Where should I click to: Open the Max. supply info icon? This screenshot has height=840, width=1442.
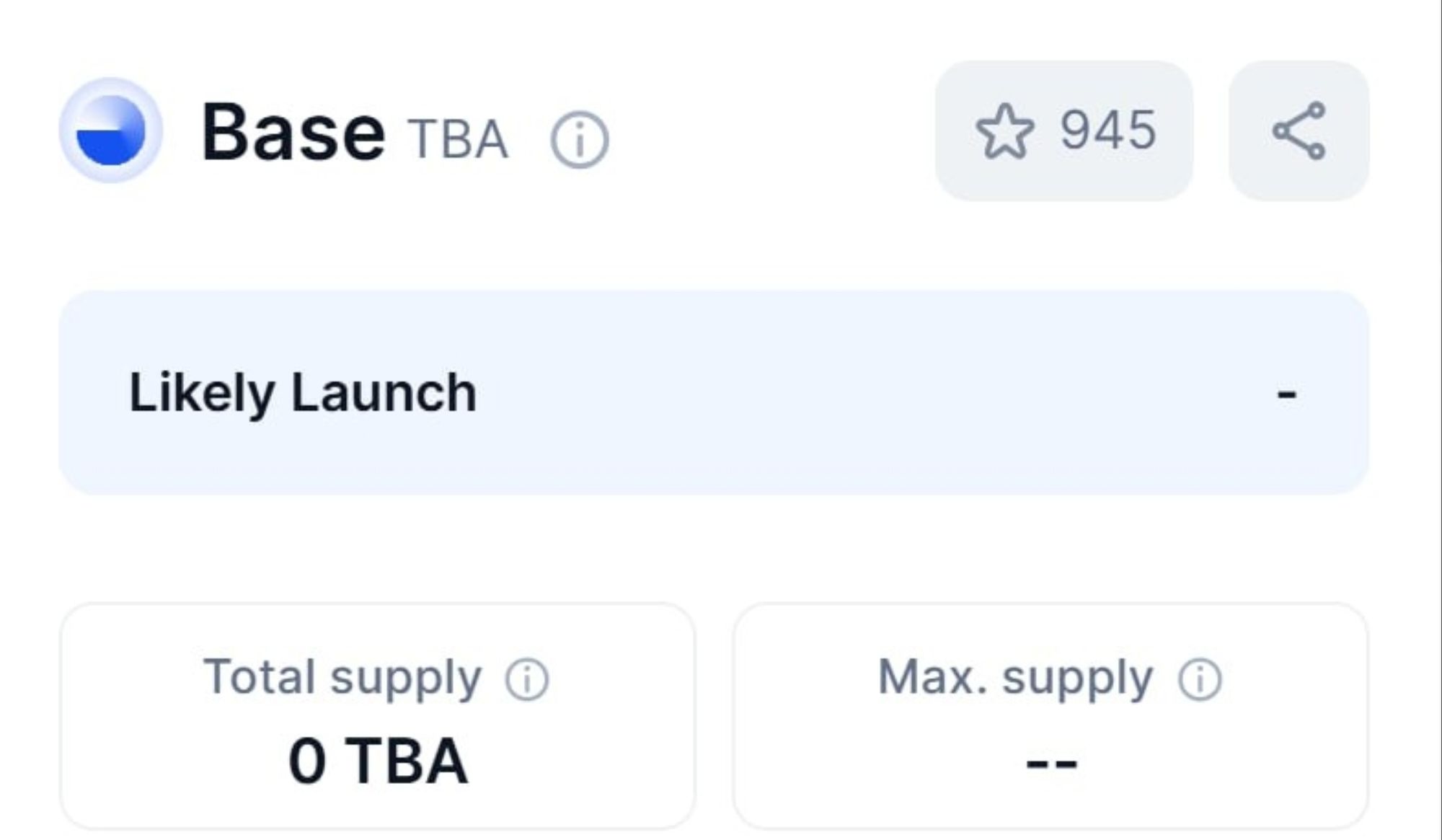point(1200,679)
